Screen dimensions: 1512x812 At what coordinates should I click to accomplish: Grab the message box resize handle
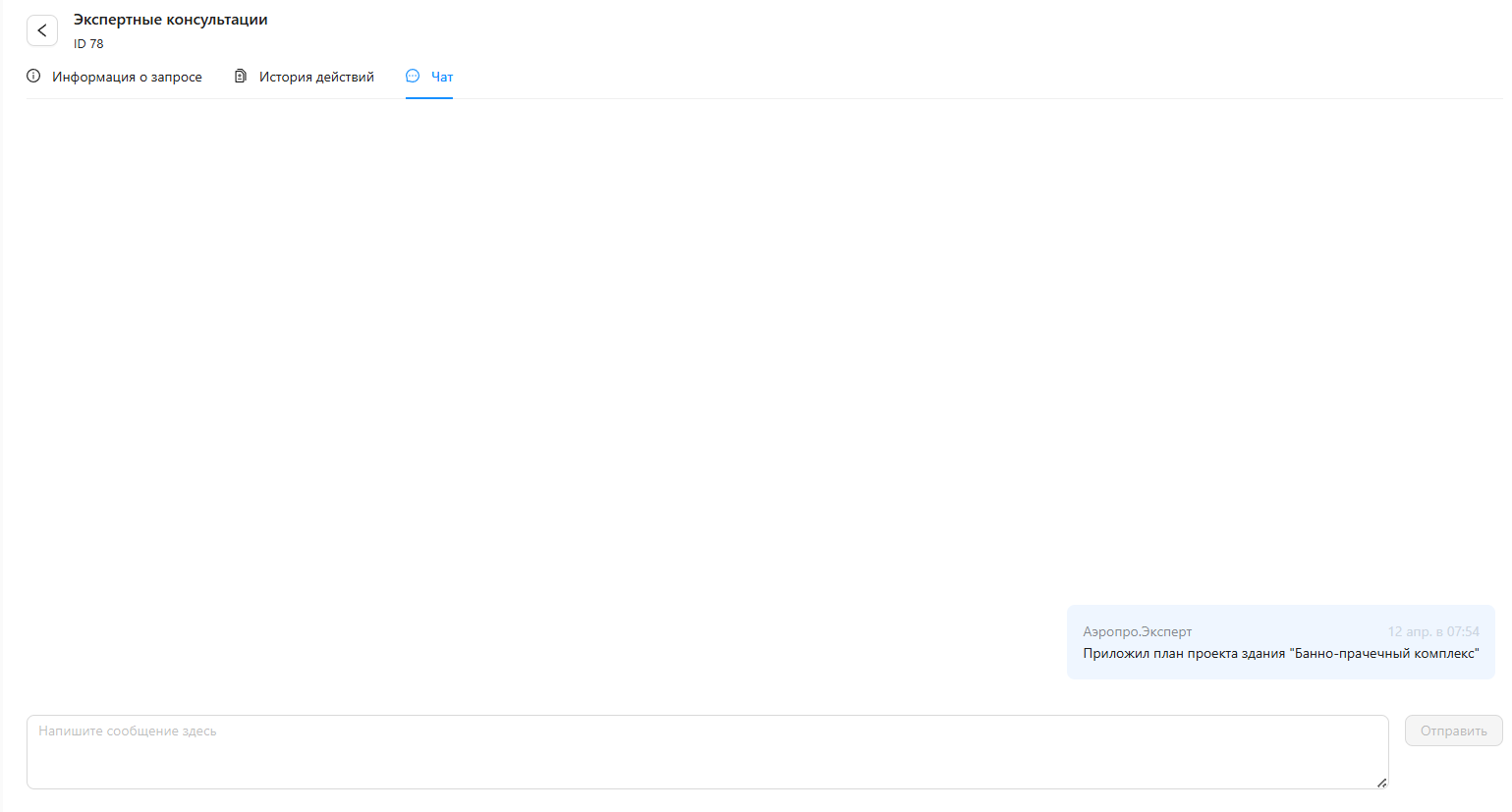point(1381,783)
